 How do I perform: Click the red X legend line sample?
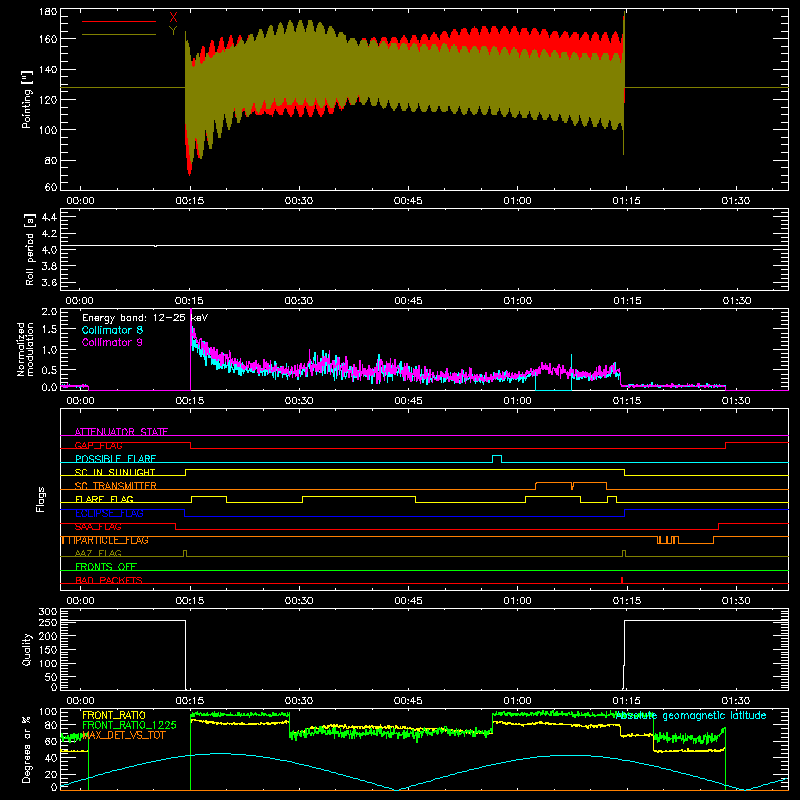coord(119,21)
